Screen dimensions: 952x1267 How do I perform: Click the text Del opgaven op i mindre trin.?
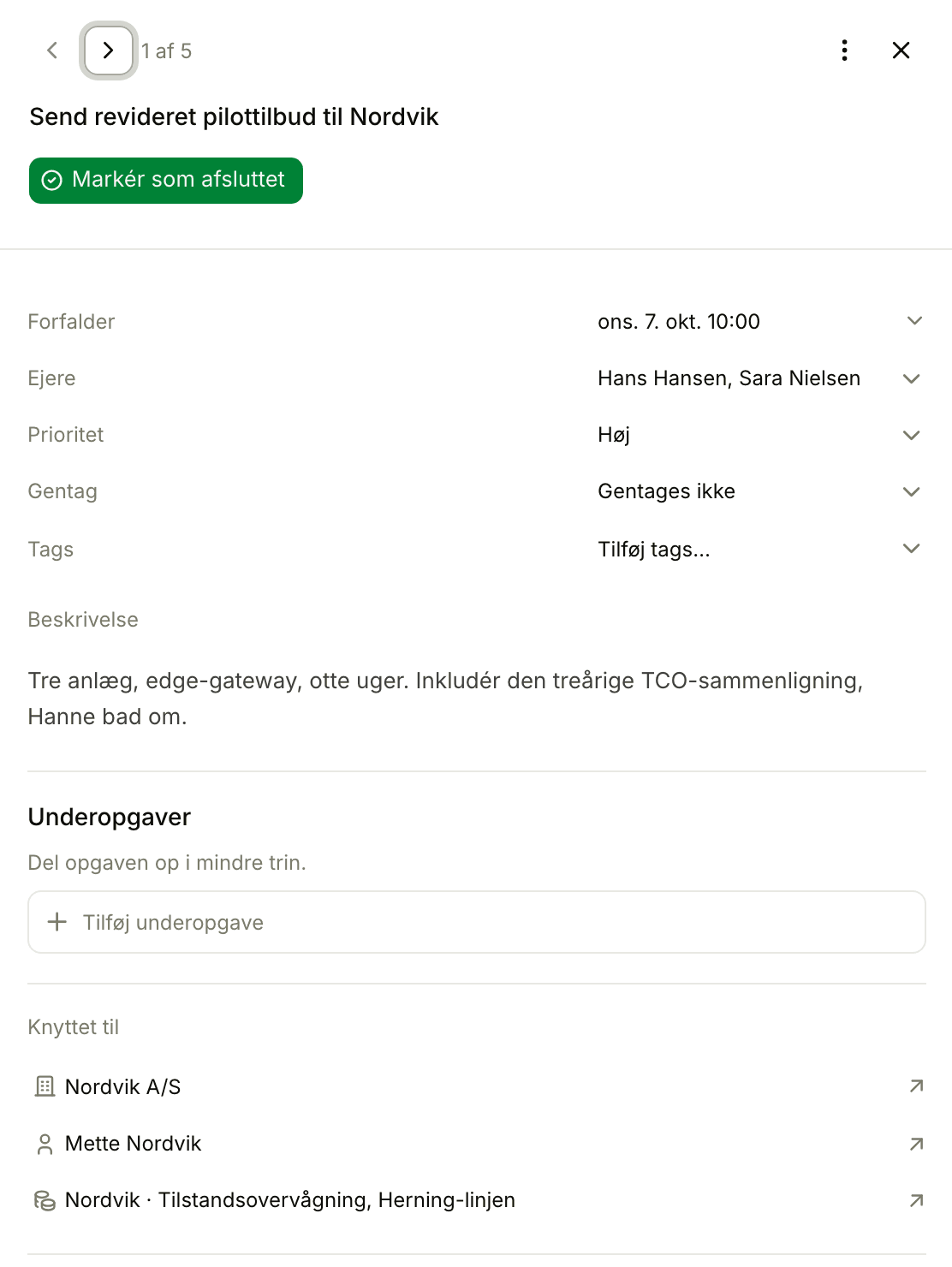[x=167, y=863]
